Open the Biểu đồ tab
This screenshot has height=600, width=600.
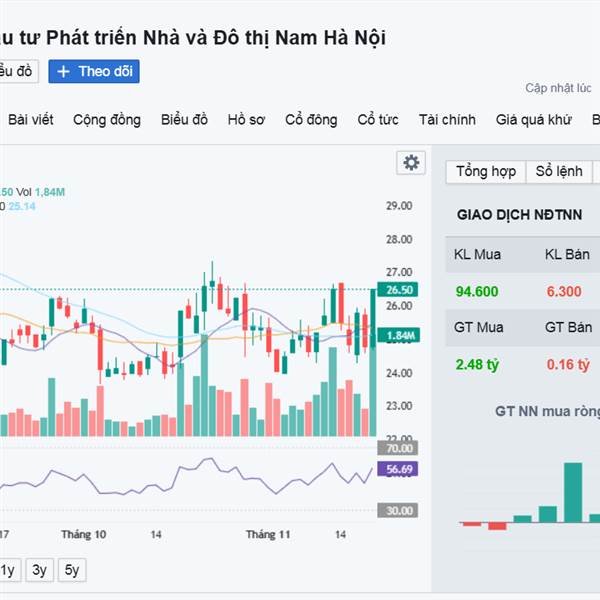pos(184,120)
